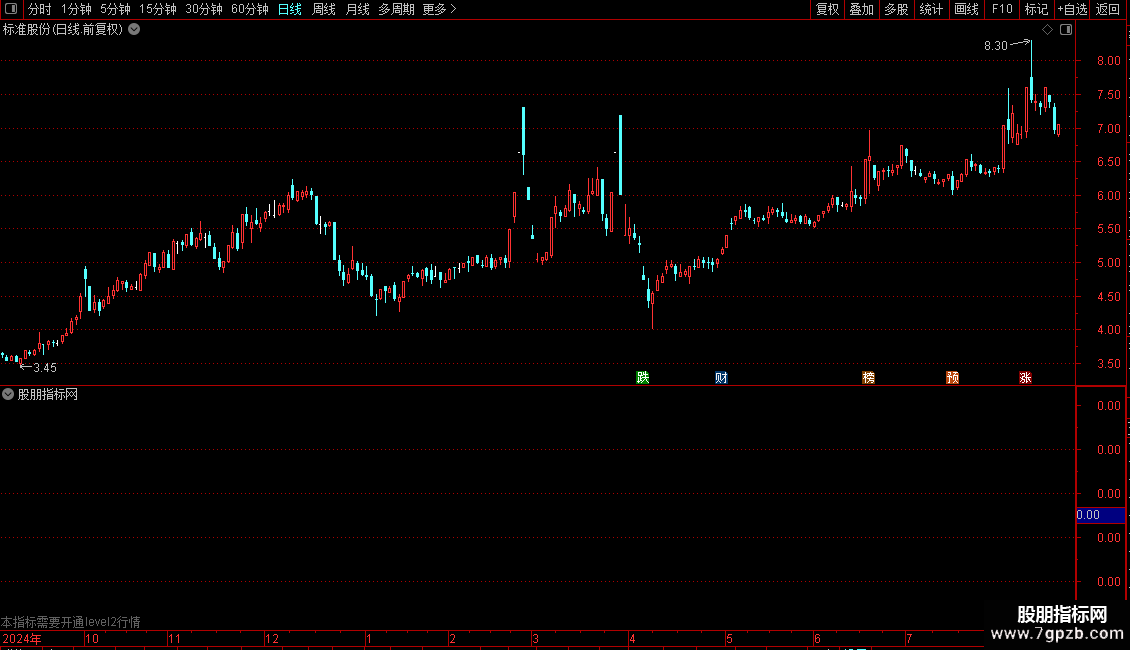The image size is (1130, 650).
Task: Click the 8.00 price axis label
Action: tap(1108, 61)
